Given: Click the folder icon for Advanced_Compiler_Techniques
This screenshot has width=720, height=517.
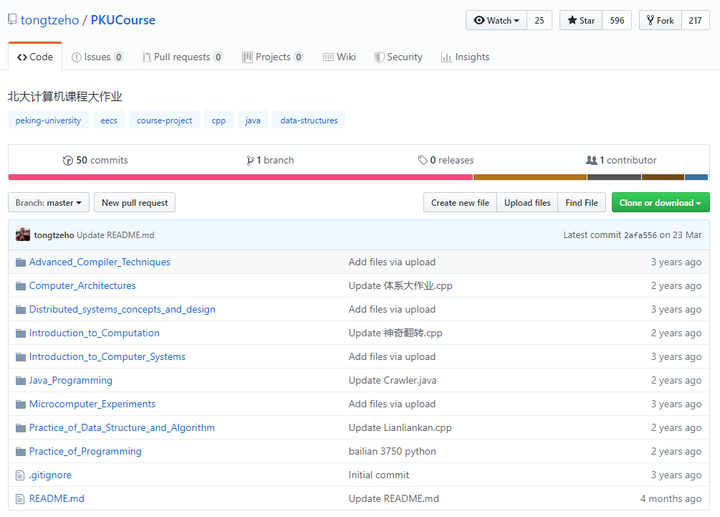Looking at the screenshot, I should (x=20, y=262).
